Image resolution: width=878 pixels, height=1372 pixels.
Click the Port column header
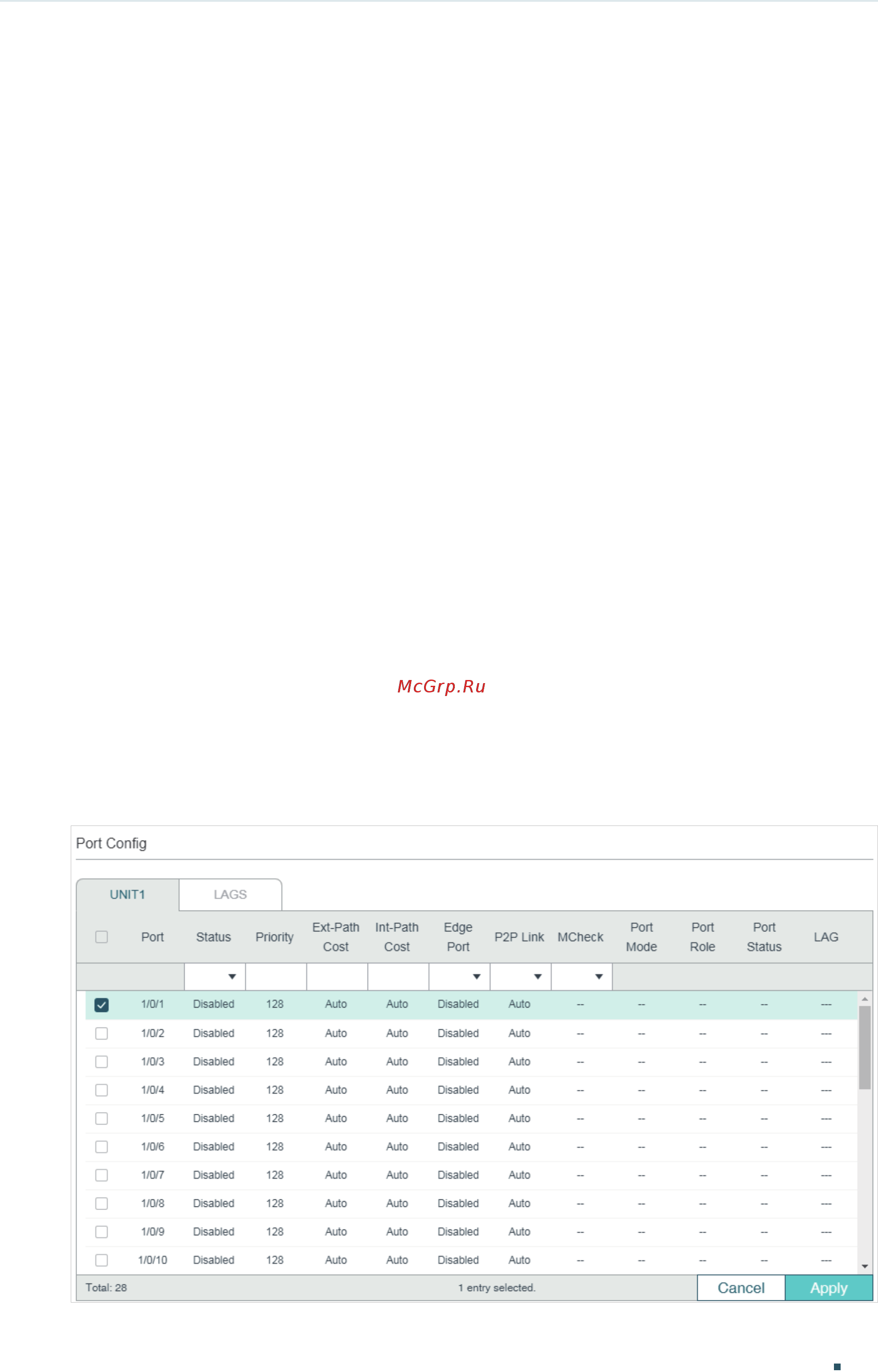(153, 937)
